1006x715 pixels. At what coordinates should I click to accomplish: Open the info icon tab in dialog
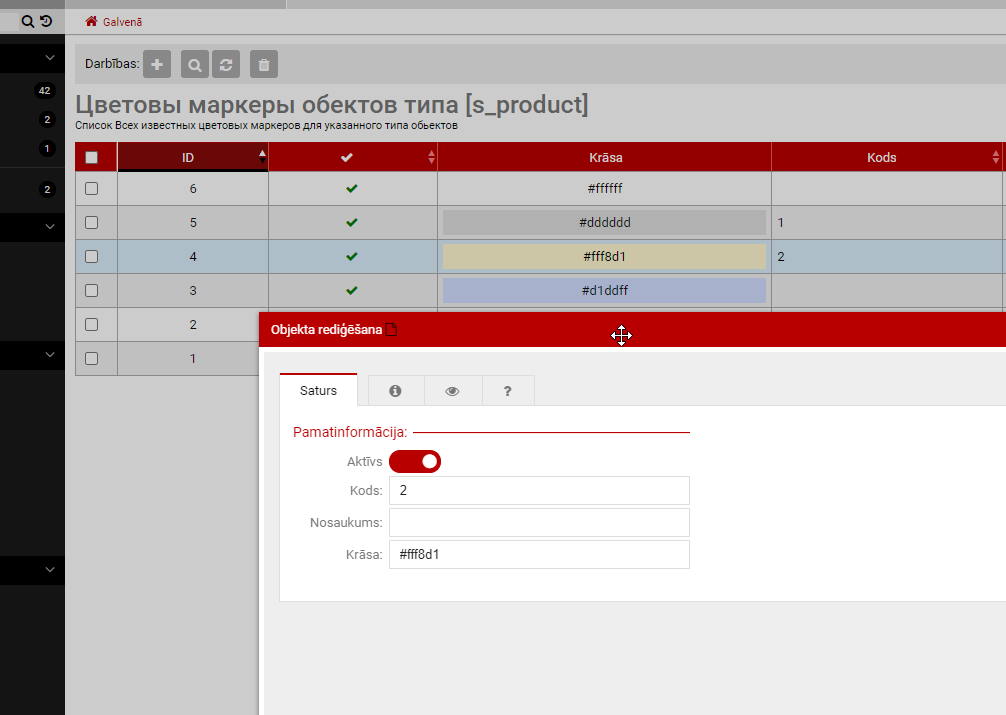coord(395,391)
